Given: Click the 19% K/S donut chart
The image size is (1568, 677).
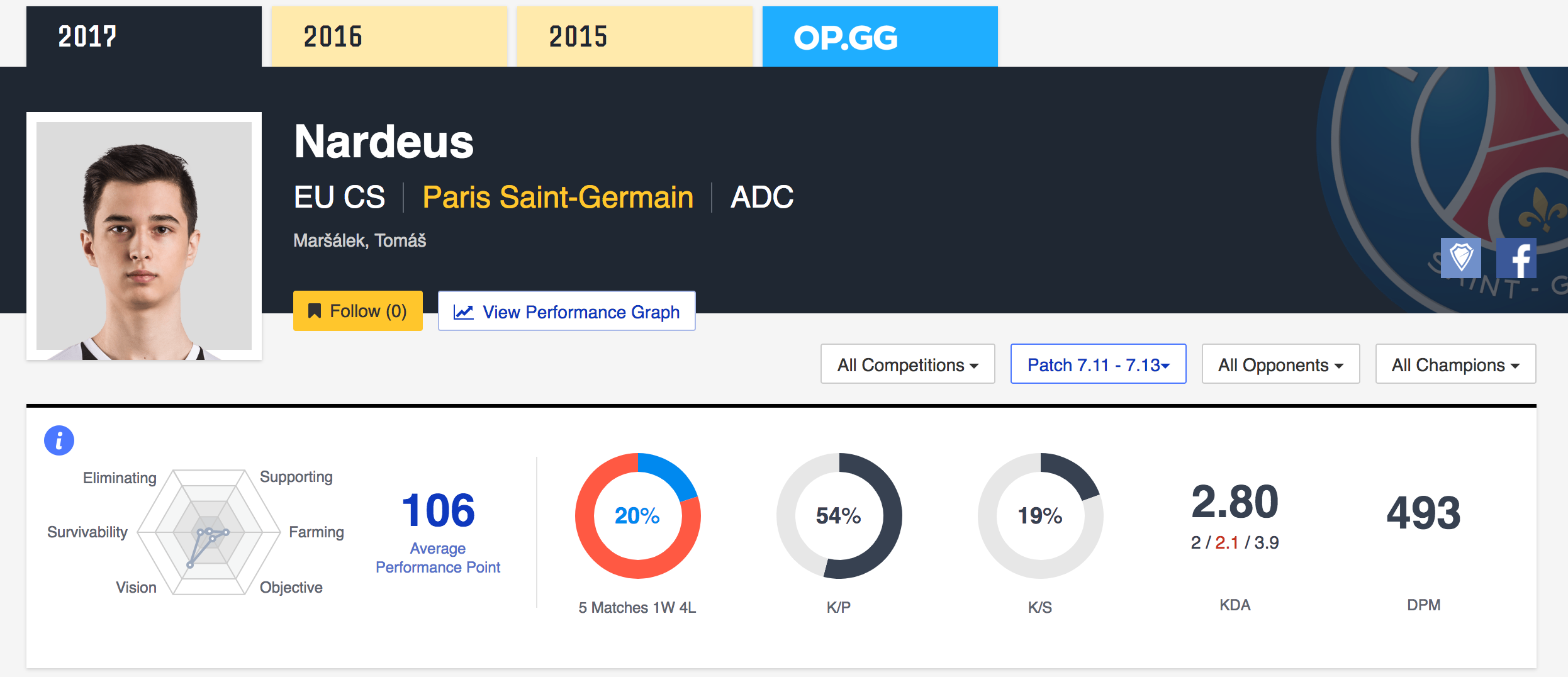Looking at the screenshot, I should 1040,516.
